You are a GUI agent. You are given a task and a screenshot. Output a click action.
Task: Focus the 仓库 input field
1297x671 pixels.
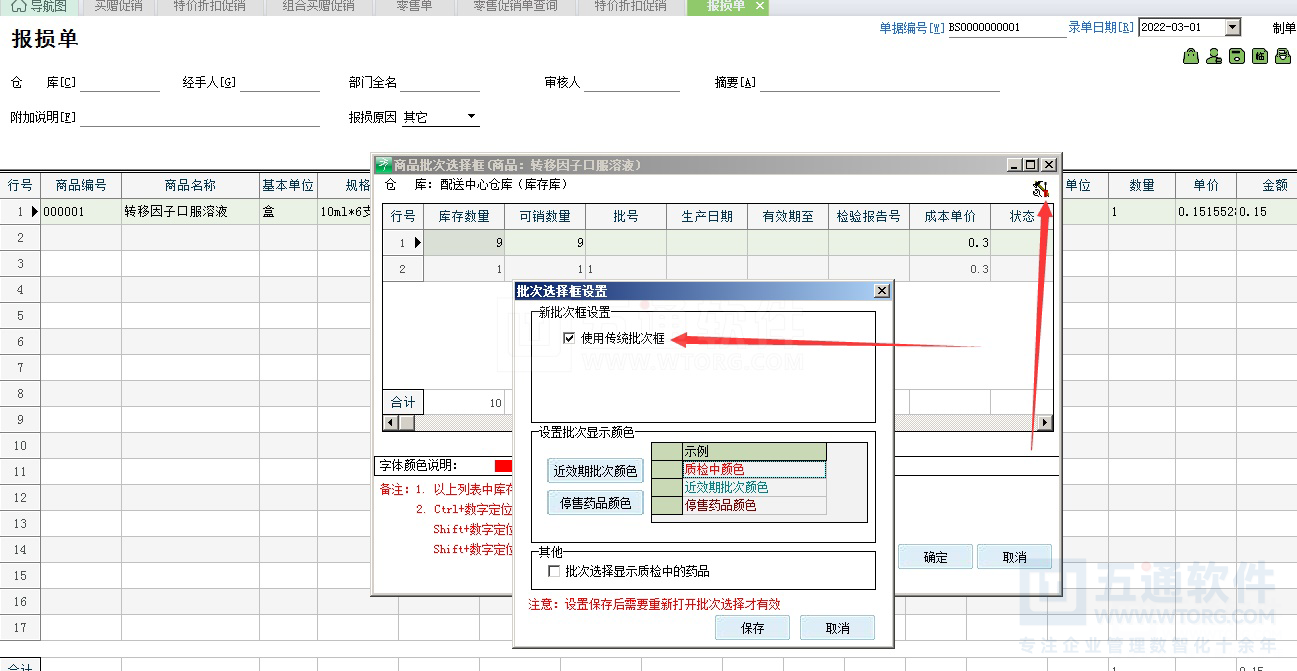click(120, 82)
